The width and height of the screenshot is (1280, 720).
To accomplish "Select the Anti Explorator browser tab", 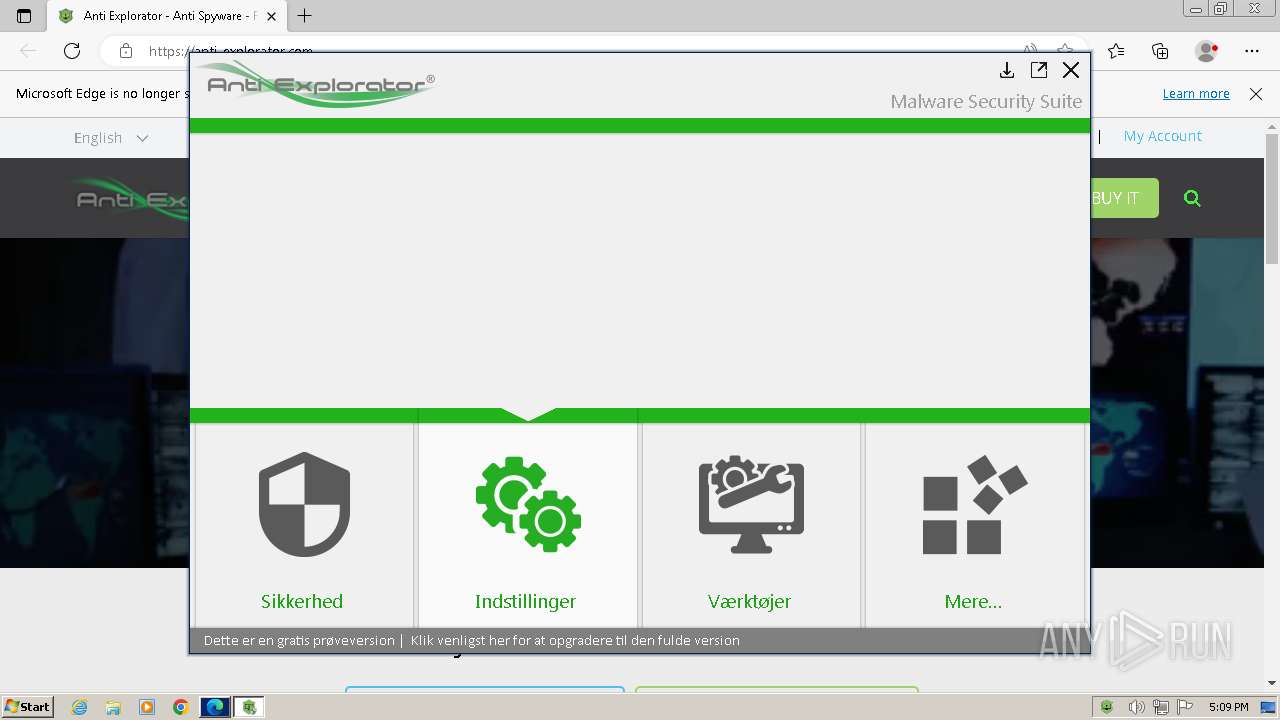I will pos(166,16).
